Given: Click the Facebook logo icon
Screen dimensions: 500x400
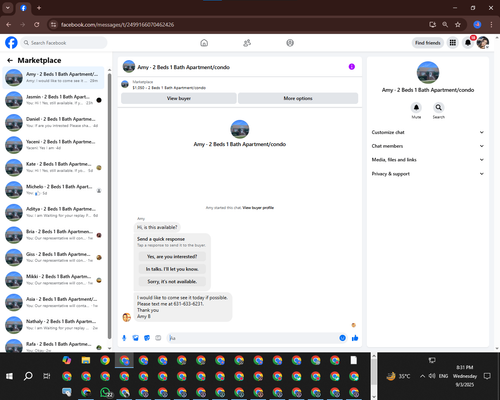Looking at the screenshot, I should coord(11,43).
